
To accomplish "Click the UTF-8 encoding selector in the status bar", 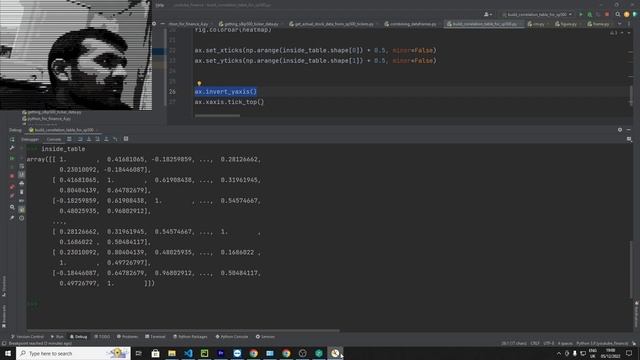I will [549, 344].
